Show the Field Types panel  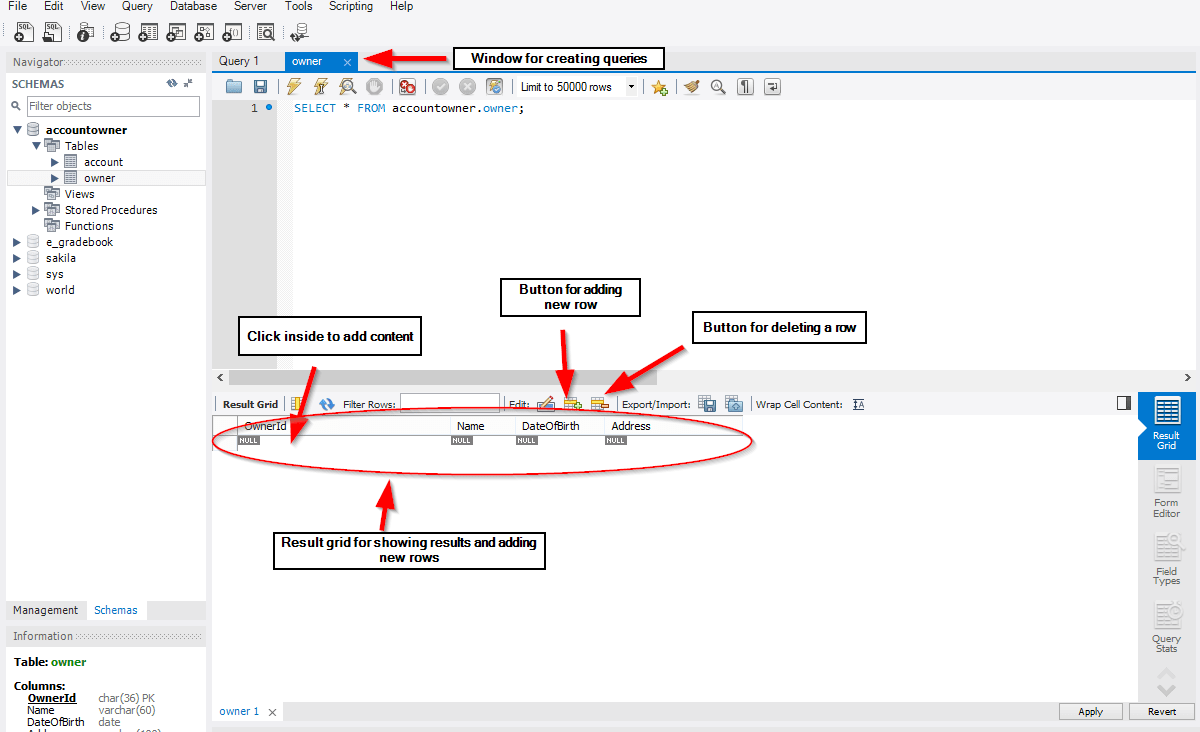click(1166, 558)
